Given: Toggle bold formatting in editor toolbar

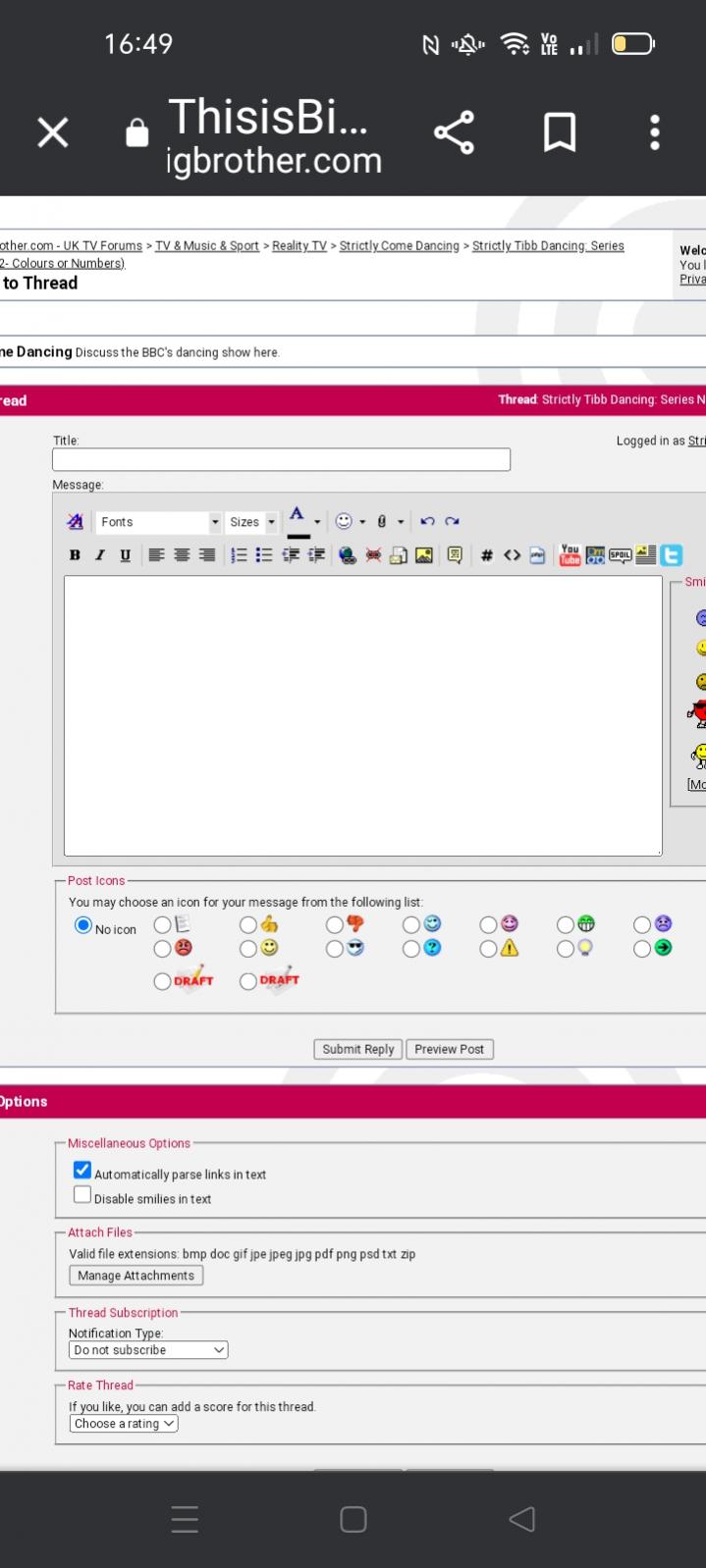Looking at the screenshot, I should tap(75, 555).
